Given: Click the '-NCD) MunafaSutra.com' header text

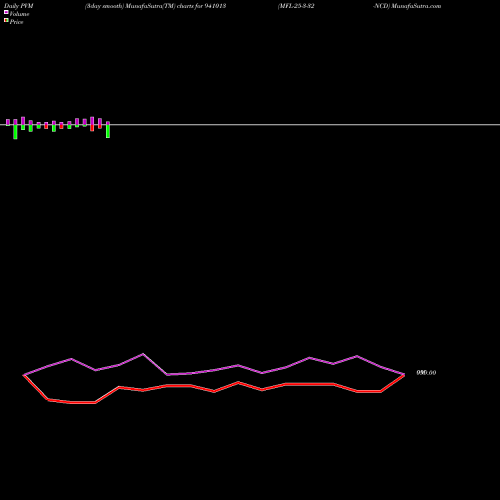Looking at the screenshot, I should point(407,6).
